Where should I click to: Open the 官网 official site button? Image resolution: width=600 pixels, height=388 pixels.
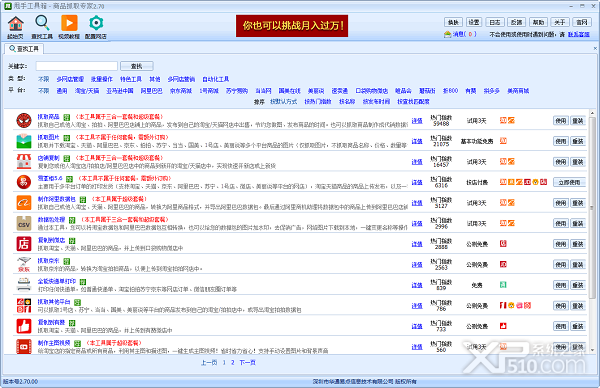582,22
